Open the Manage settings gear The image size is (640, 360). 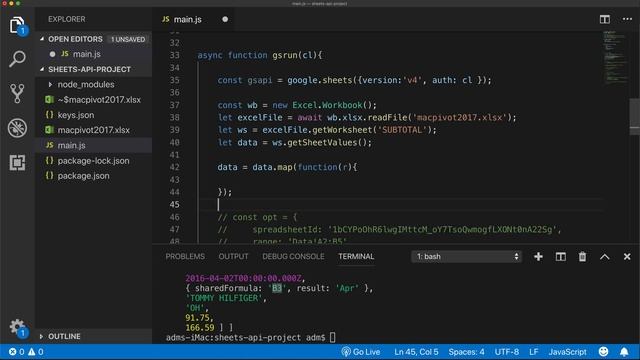[x=17, y=327]
